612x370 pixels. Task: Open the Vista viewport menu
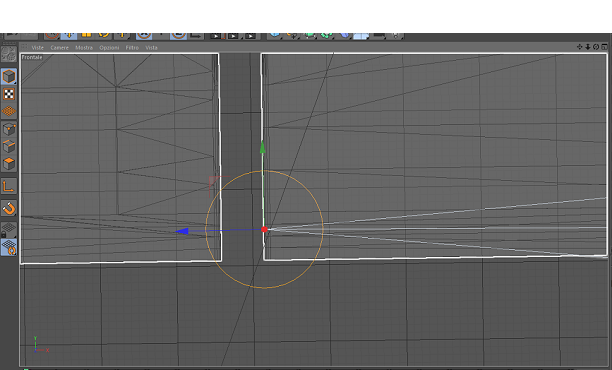151,48
